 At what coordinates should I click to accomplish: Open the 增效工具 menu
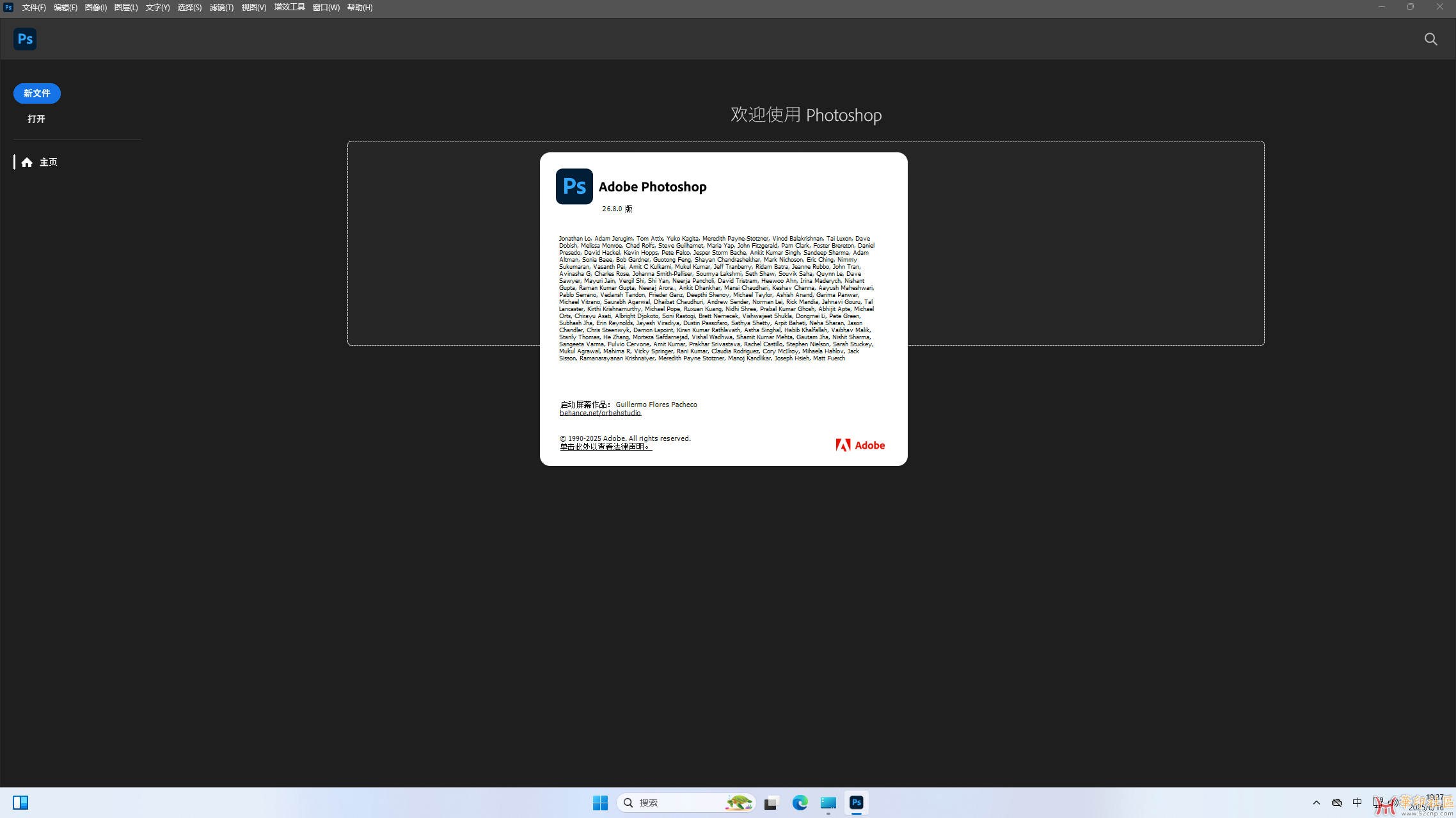(x=289, y=8)
